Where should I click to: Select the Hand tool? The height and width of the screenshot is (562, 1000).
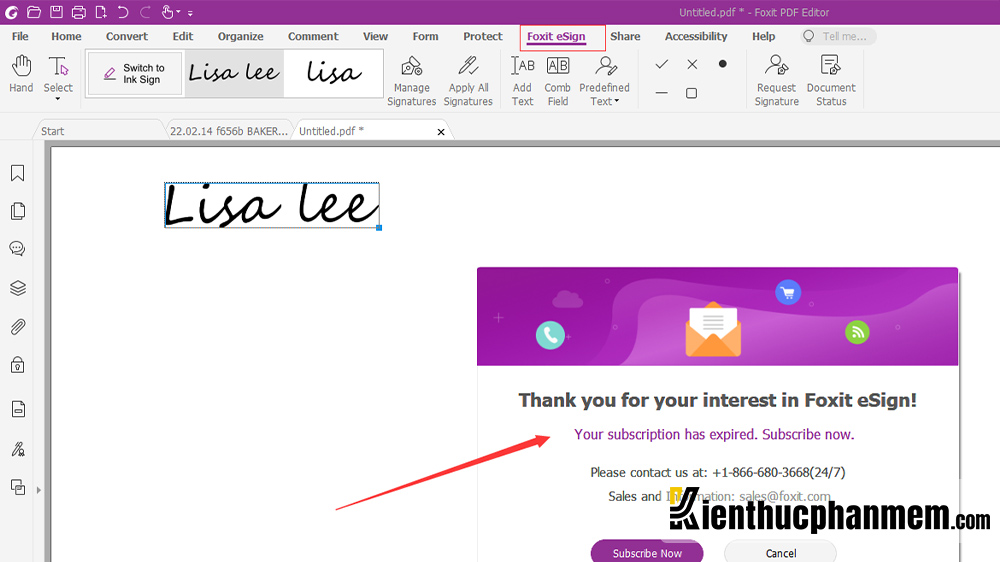[21, 75]
